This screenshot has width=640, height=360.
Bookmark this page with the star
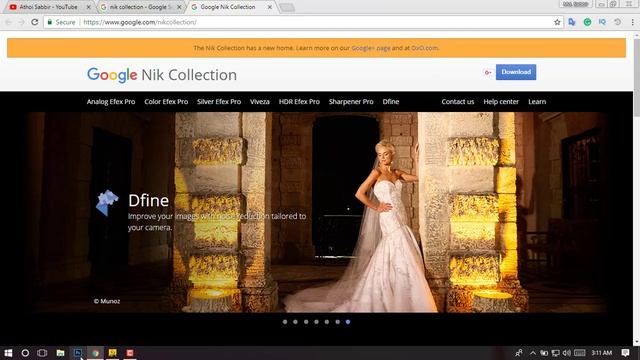coord(557,22)
